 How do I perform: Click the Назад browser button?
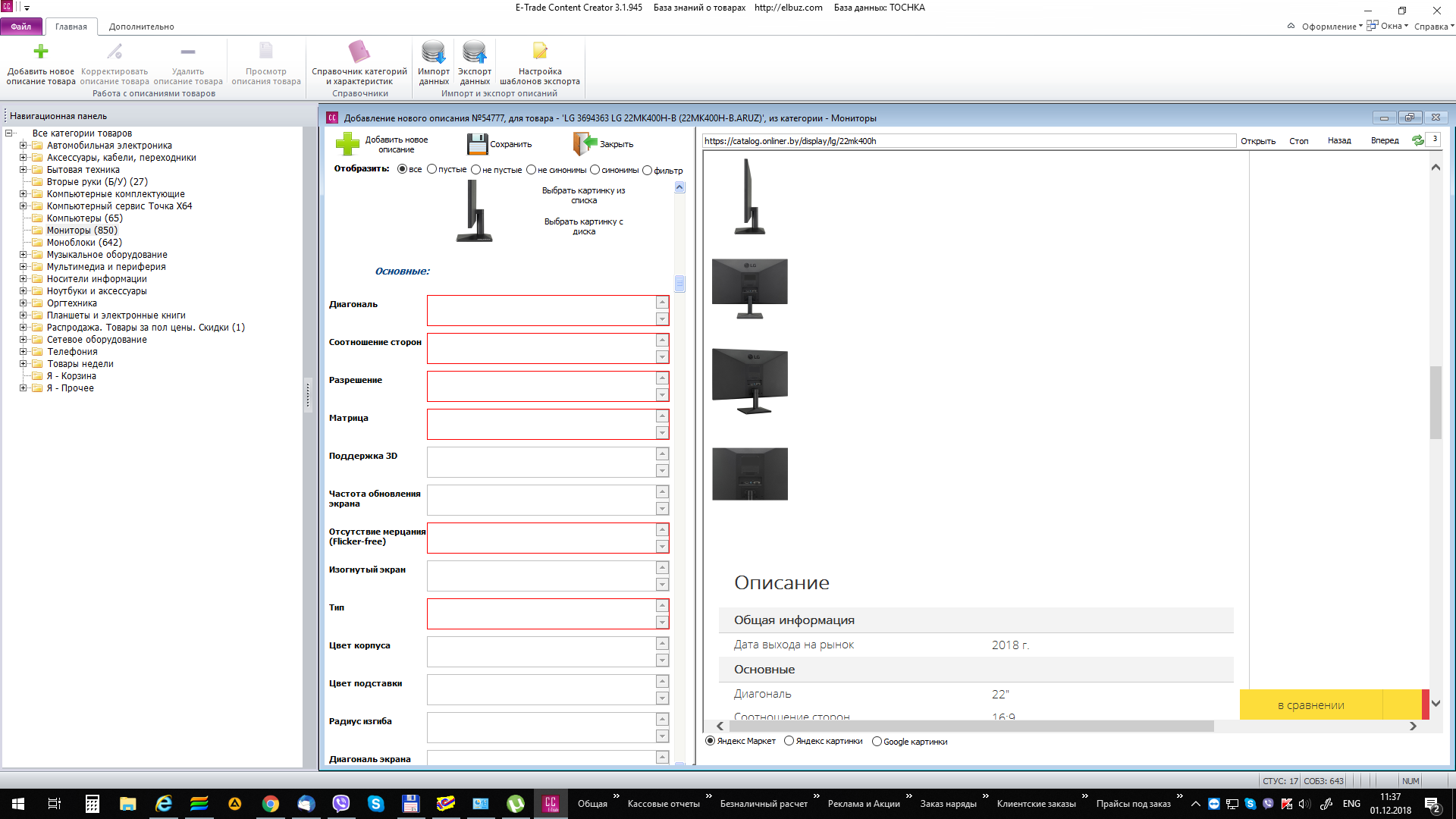point(1339,140)
